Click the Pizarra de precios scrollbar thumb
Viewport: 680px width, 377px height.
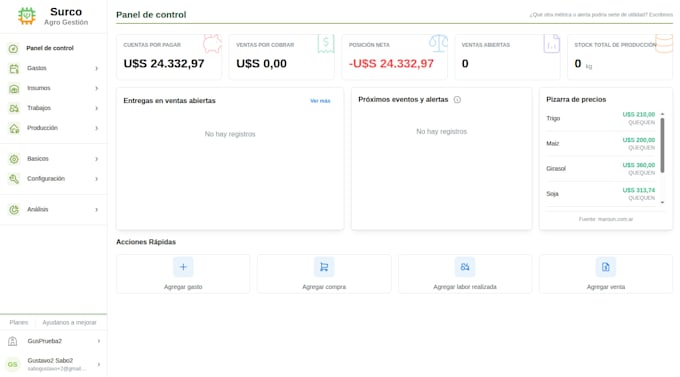662,145
